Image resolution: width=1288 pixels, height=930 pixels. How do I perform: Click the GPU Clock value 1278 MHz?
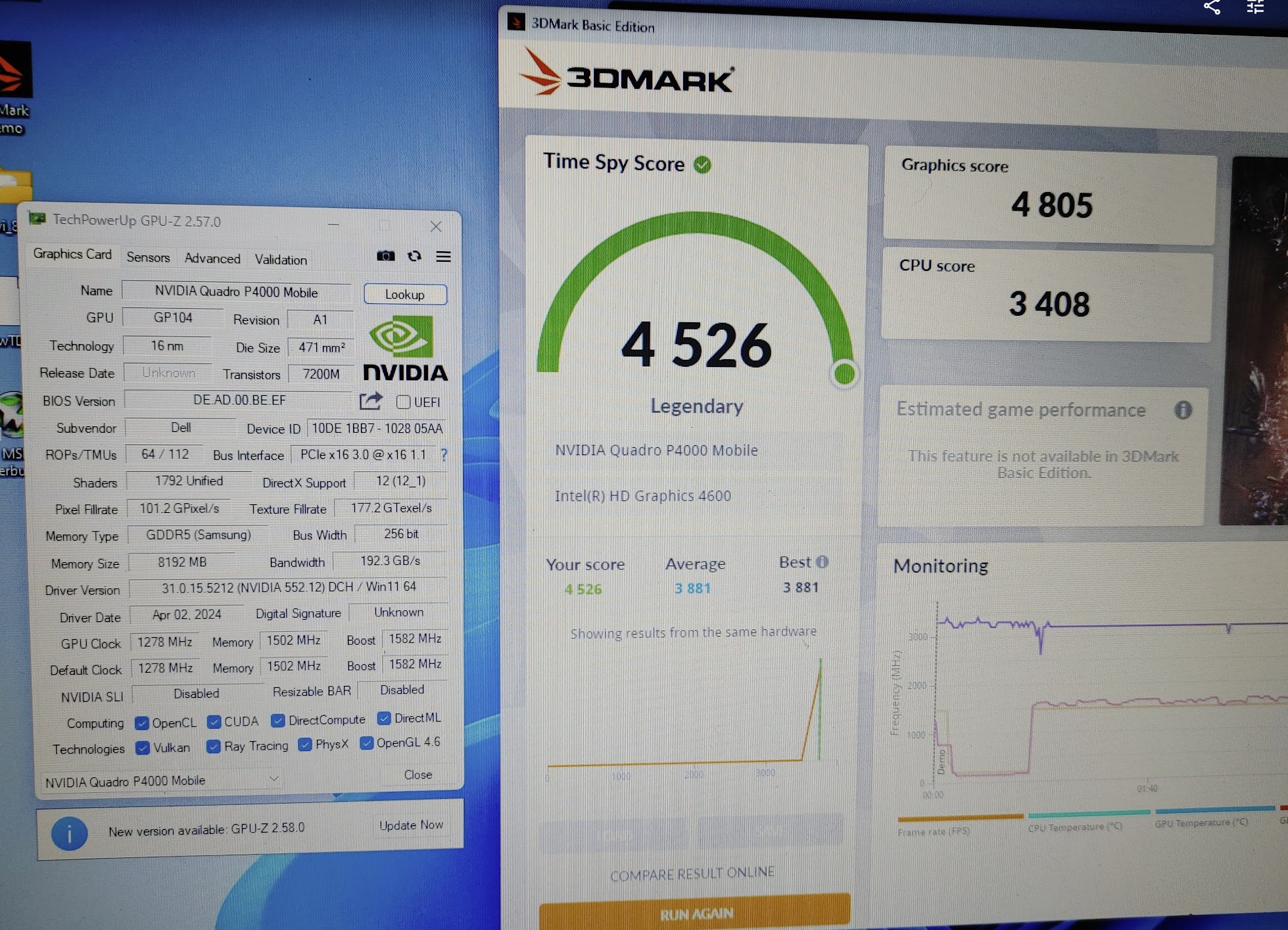tap(164, 642)
